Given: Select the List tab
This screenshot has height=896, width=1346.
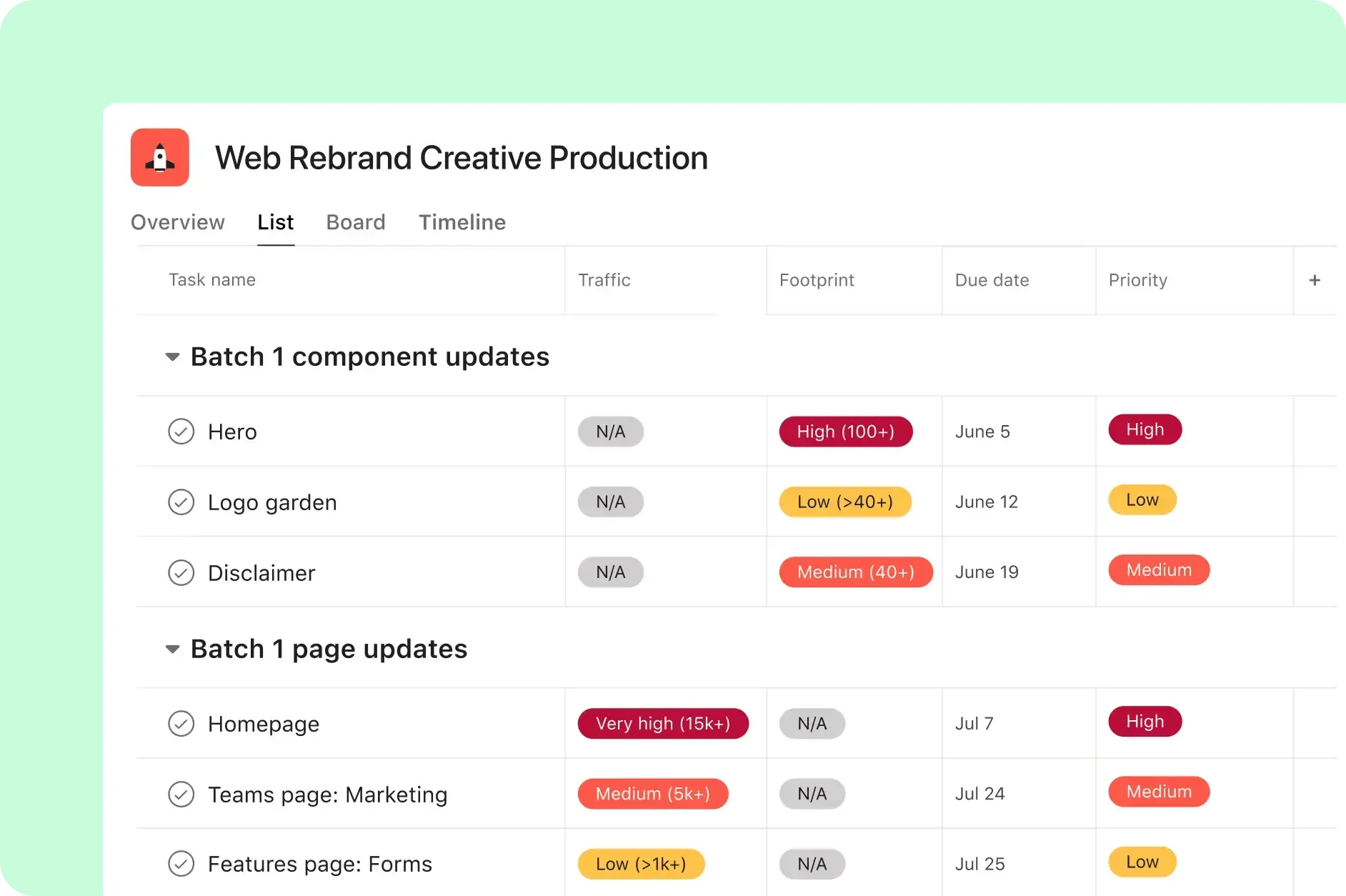Looking at the screenshot, I should coord(276,222).
